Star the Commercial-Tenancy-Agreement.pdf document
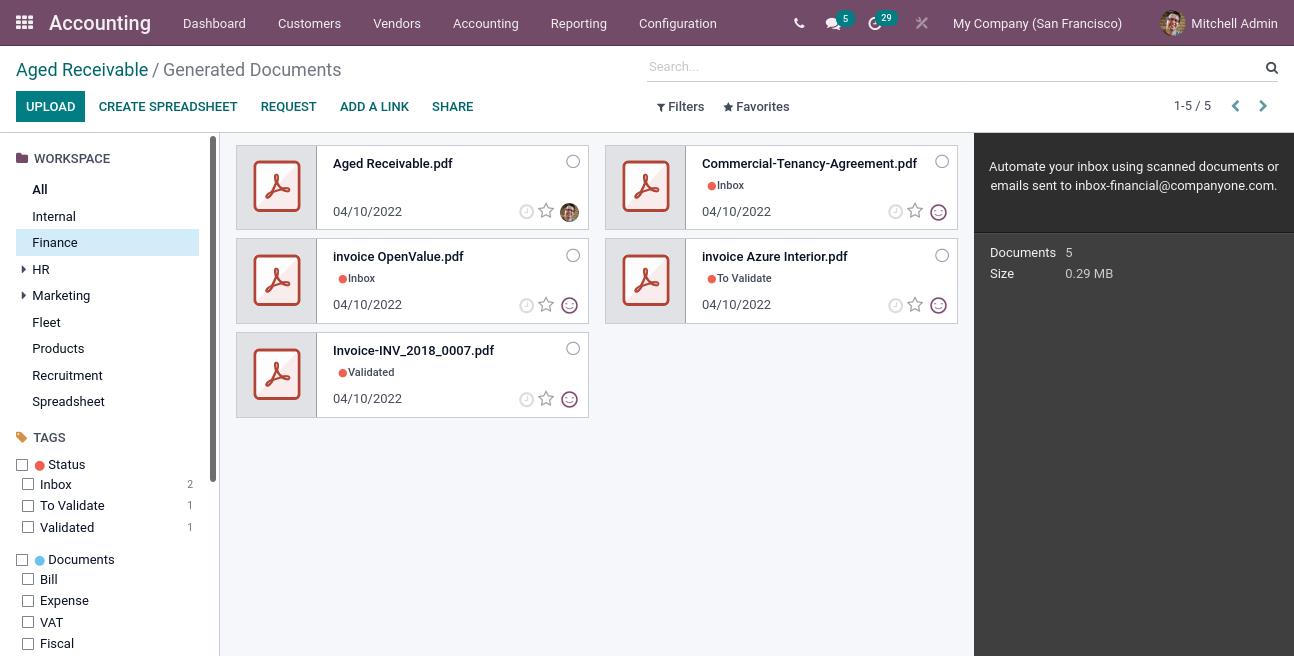 coord(915,211)
